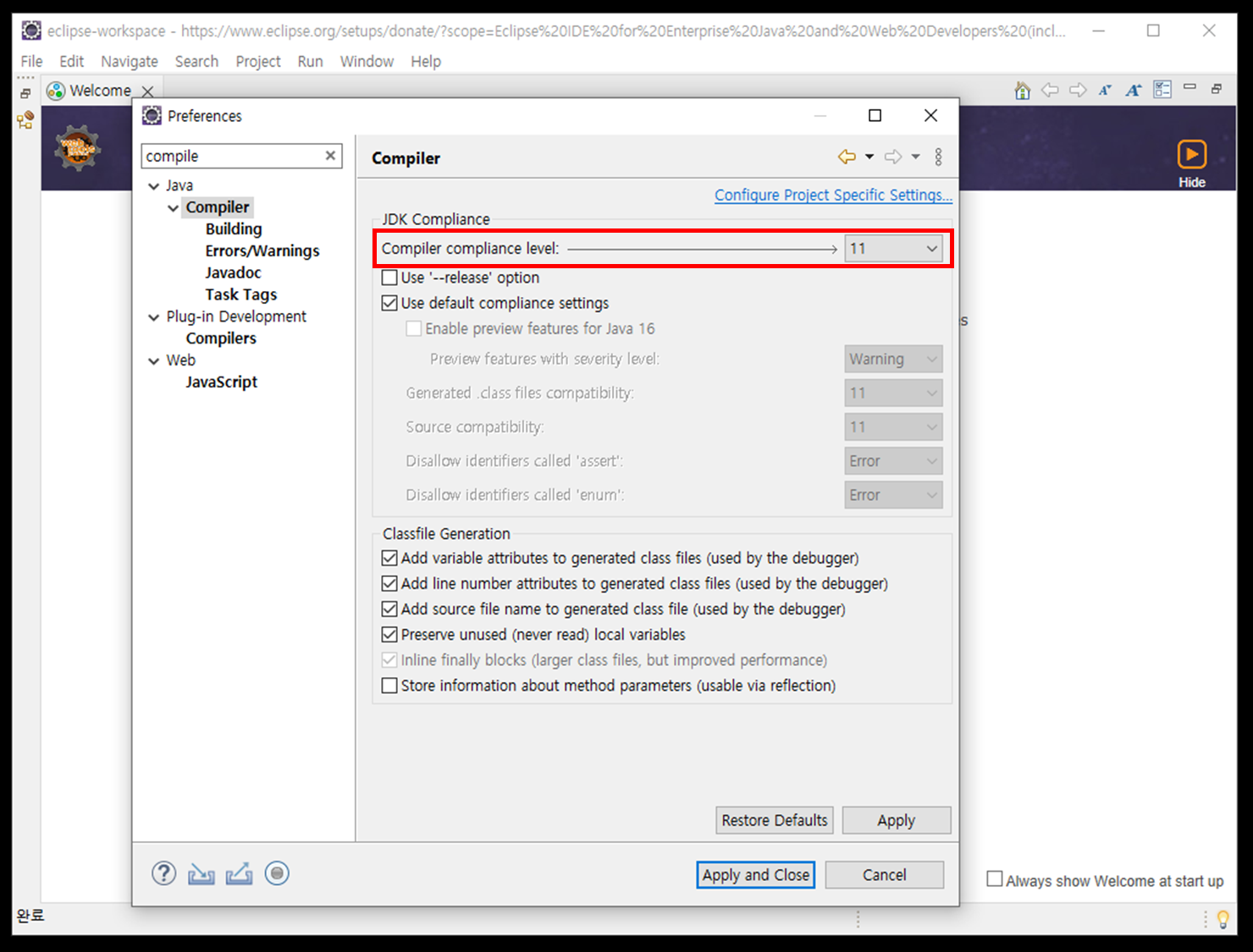1253x952 pixels.
Task: Open the Run menu
Action: 310,61
